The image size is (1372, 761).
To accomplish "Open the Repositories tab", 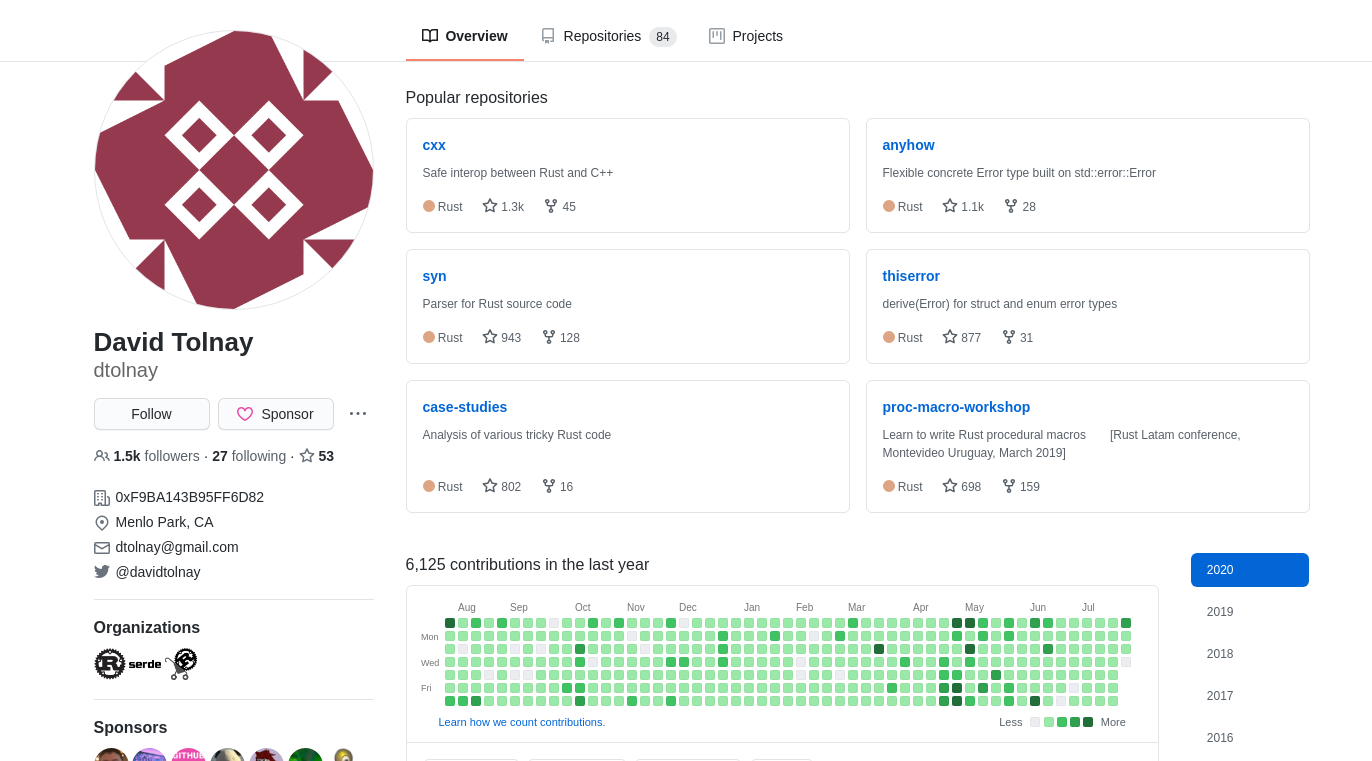I will tap(609, 36).
